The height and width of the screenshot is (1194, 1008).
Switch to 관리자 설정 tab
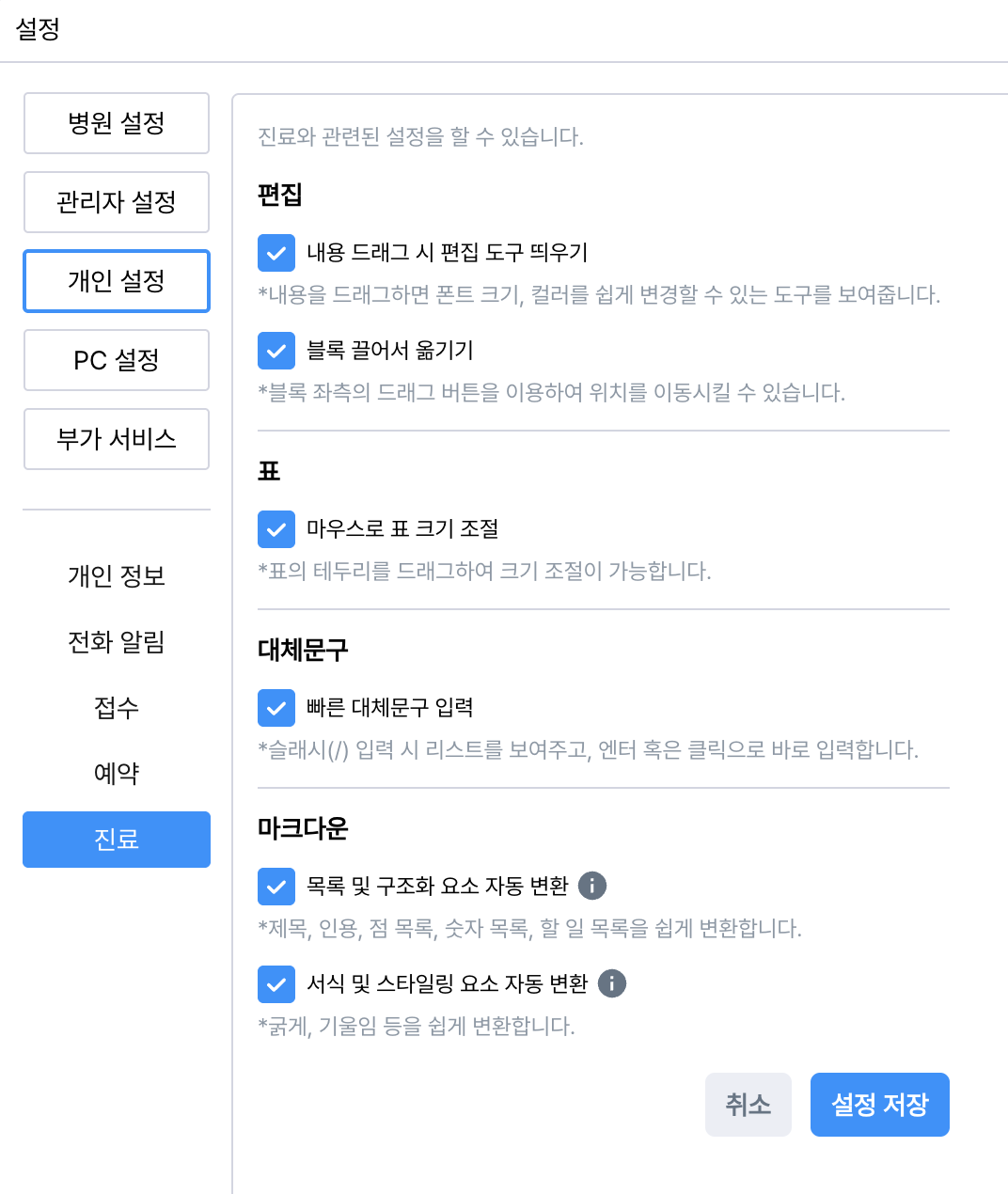117,202
